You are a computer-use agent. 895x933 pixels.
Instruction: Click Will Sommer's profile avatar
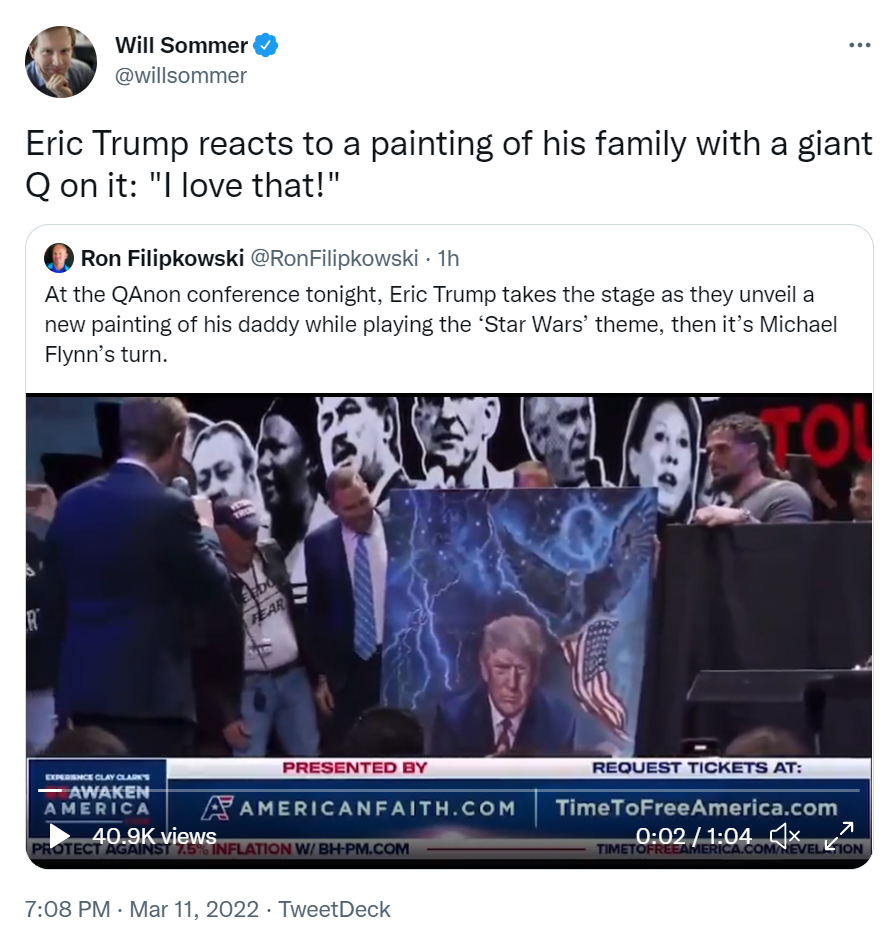tap(61, 61)
